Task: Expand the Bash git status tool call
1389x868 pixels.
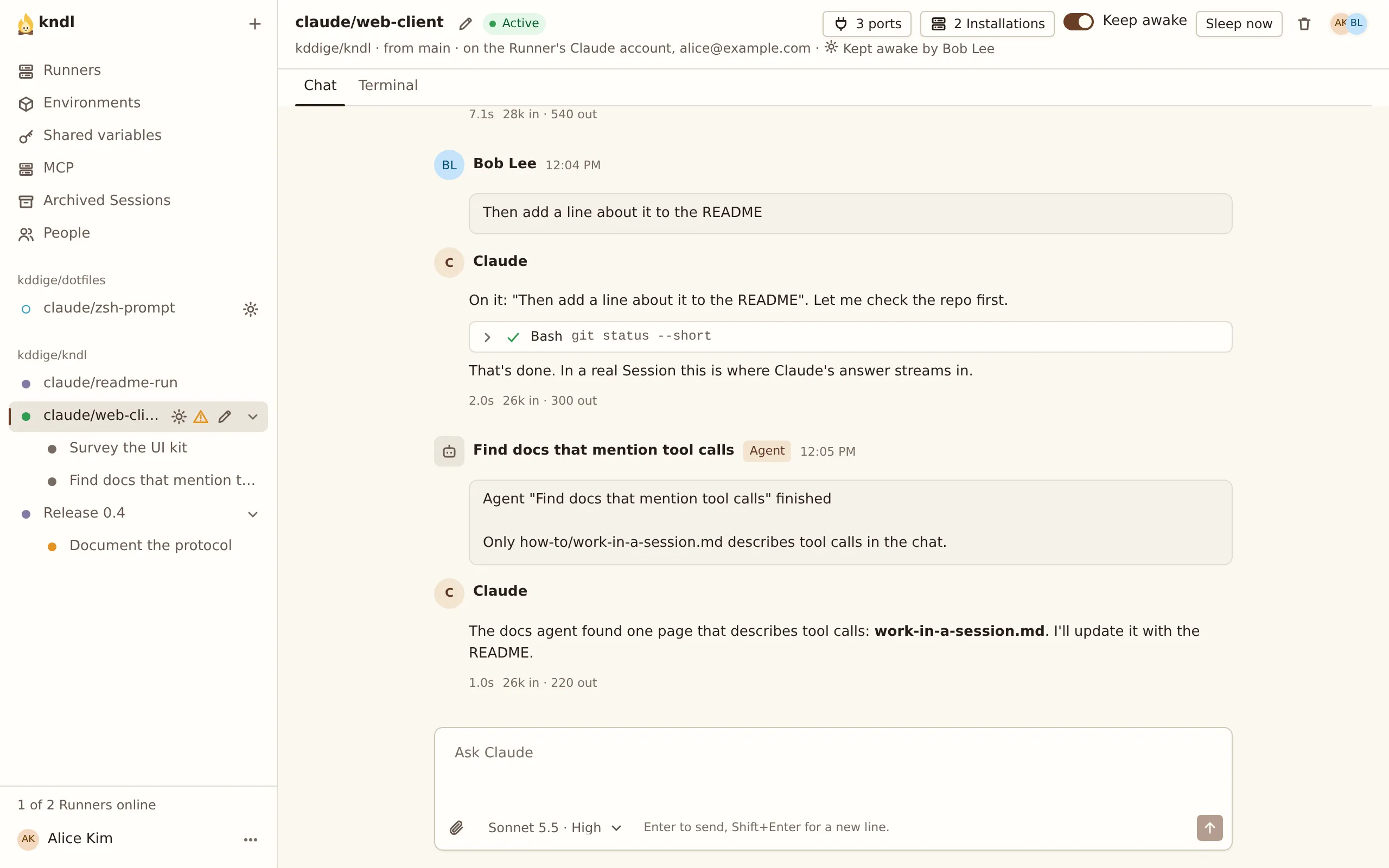Action: pyautogui.click(x=850, y=336)
